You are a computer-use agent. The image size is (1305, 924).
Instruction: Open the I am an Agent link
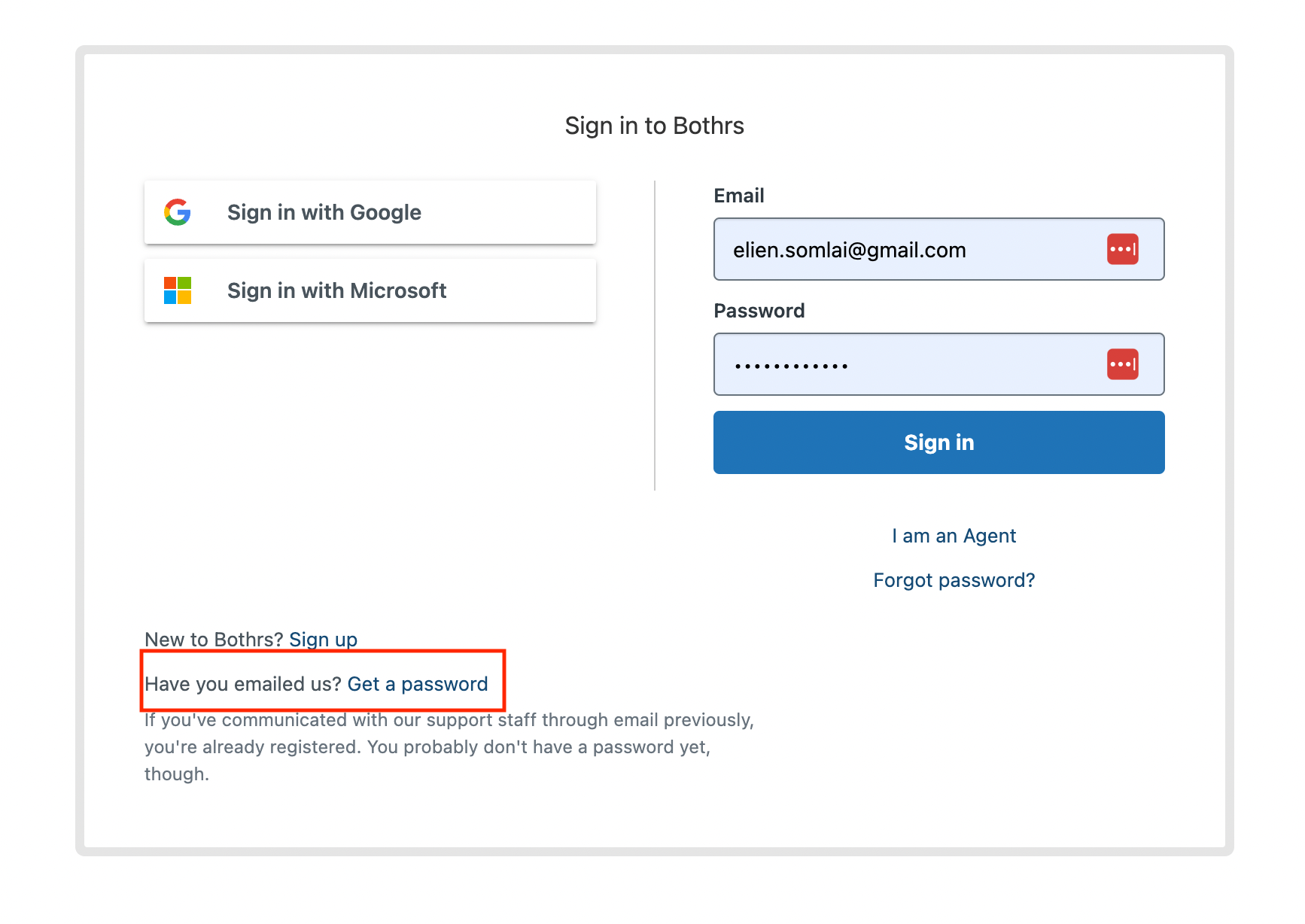point(954,536)
